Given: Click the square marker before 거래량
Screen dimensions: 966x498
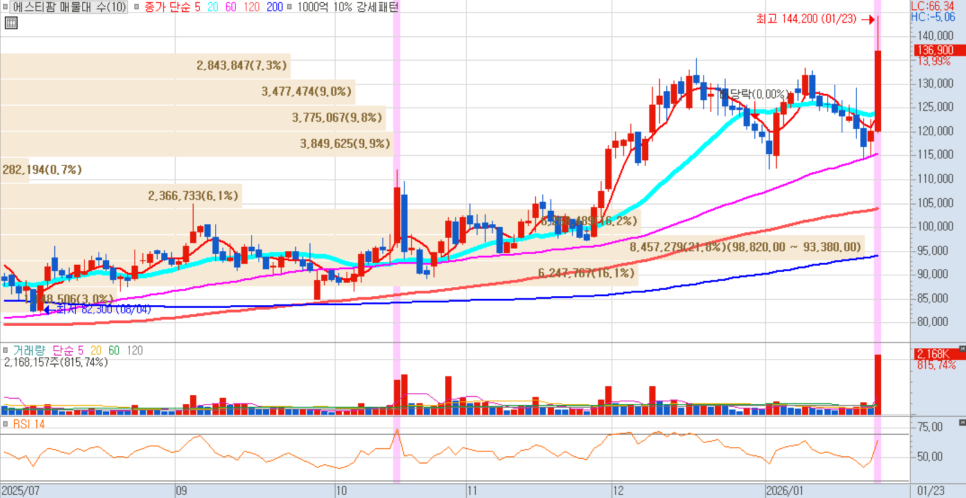Looking at the screenshot, I should click(6, 350).
